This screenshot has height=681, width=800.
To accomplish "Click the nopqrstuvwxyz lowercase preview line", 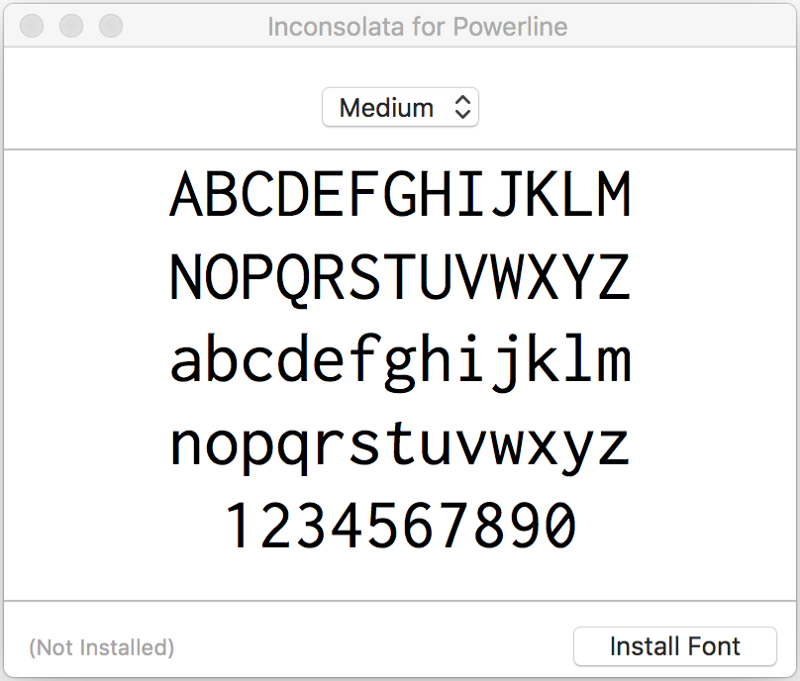I will [x=401, y=445].
